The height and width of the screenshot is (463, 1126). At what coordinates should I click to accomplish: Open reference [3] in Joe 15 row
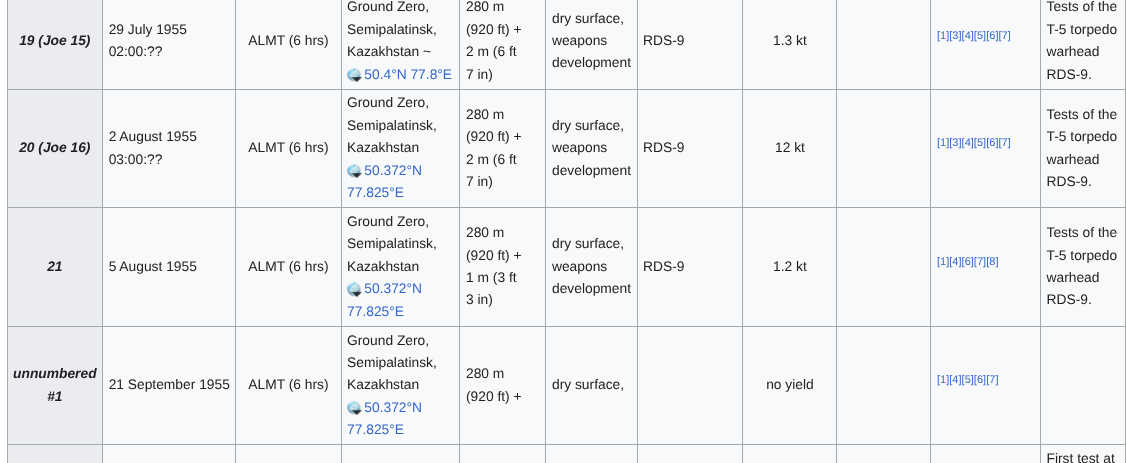[954, 36]
